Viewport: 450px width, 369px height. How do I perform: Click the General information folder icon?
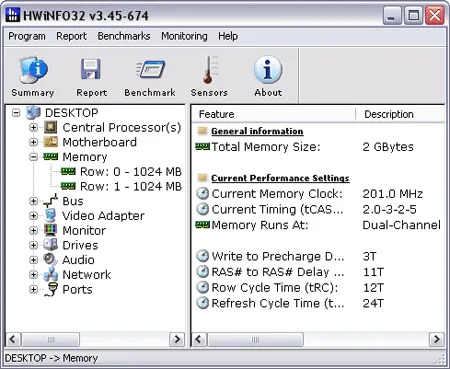[202, 131]
